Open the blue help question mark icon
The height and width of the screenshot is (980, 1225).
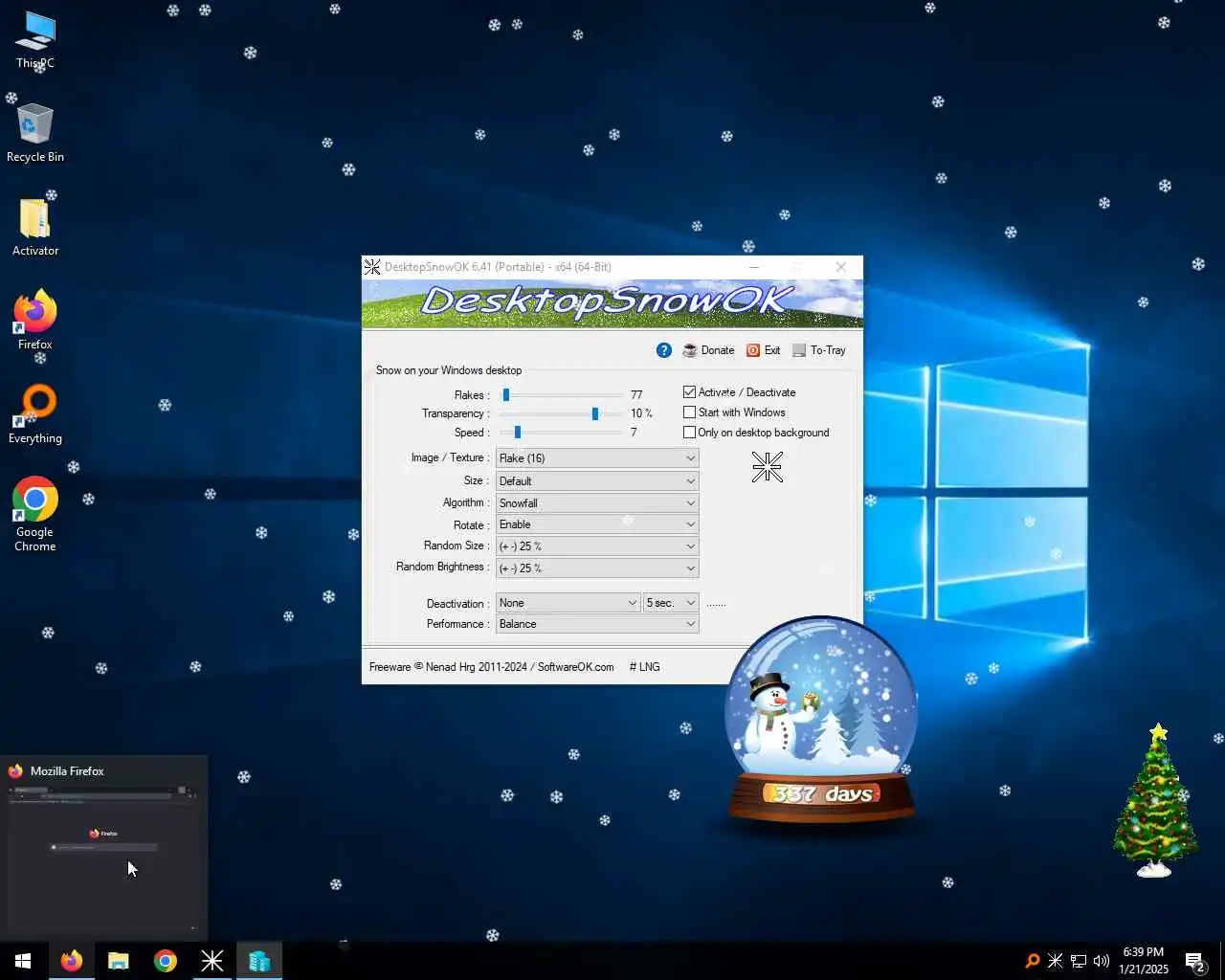(x=664, y=350)
